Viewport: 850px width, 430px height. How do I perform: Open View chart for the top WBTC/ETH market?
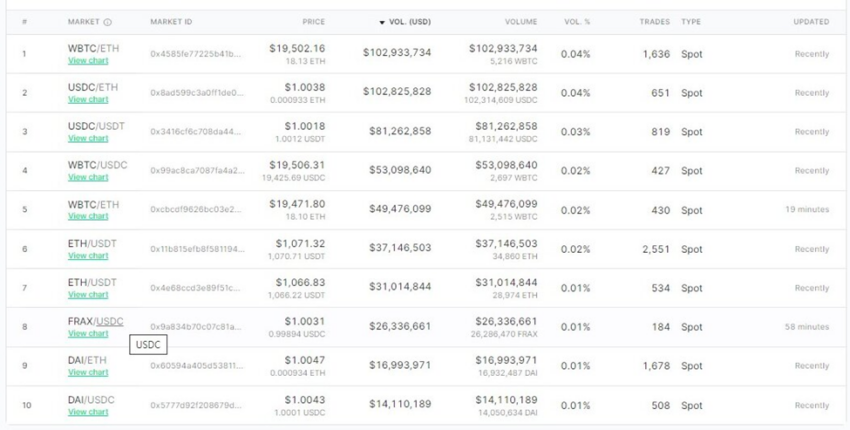coord(88,61)
